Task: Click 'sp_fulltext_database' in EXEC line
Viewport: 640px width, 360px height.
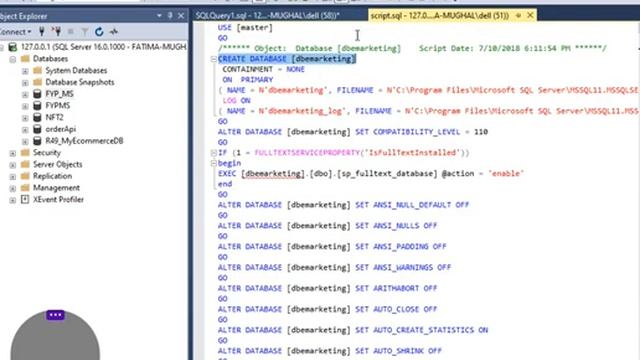Action: tap(387, 173)
